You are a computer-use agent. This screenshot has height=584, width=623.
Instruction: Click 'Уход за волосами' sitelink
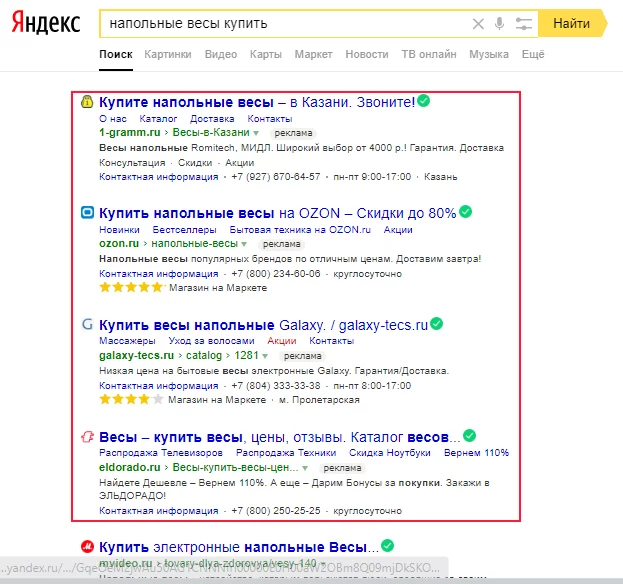click(x=211, y=340)
